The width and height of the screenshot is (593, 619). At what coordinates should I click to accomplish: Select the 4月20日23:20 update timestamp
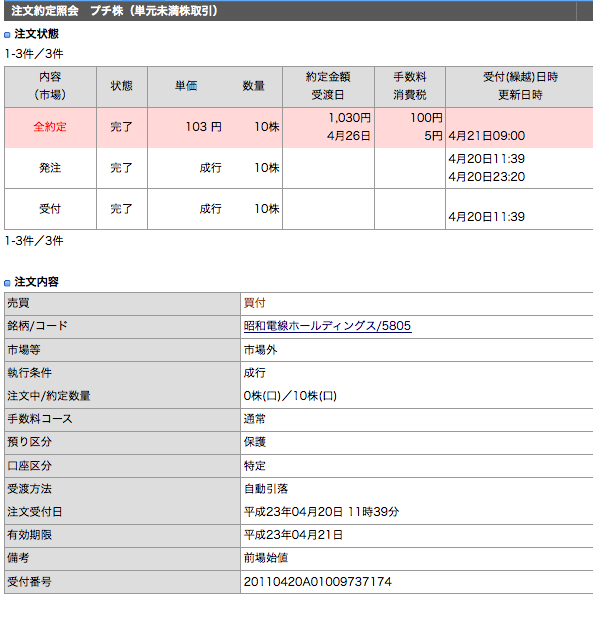coord(487,176)
